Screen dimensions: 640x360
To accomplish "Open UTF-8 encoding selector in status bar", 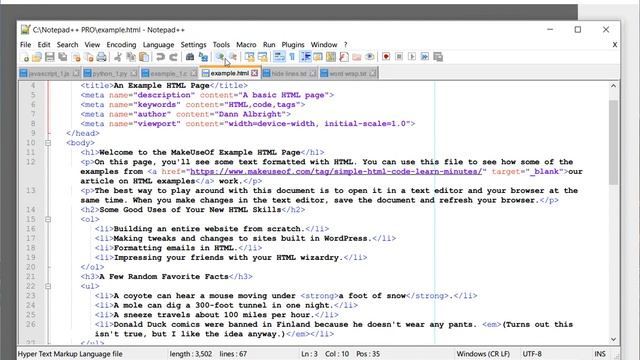I will 532,354.
